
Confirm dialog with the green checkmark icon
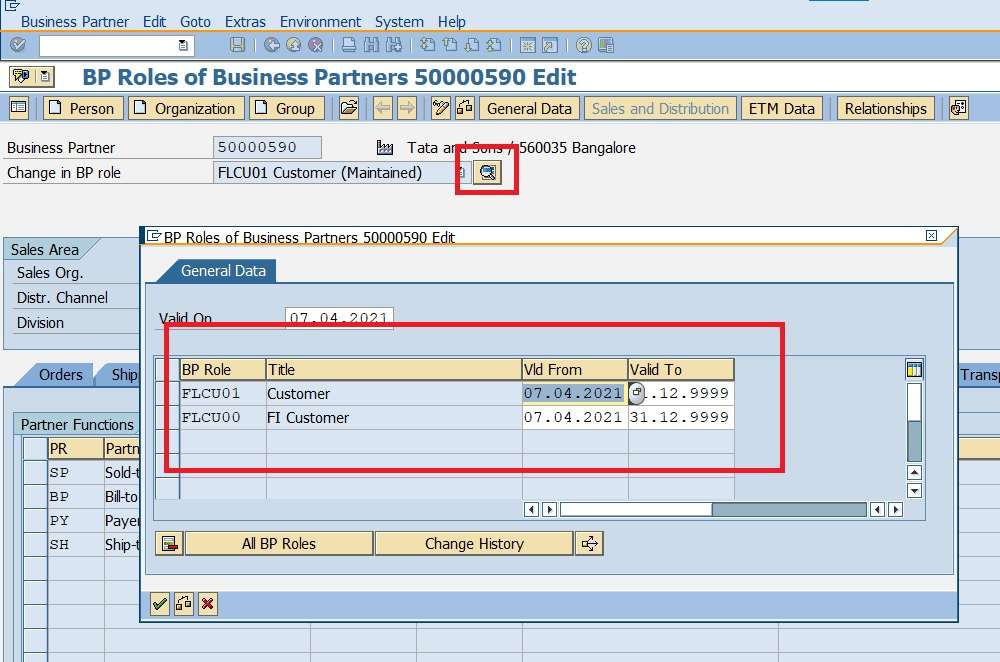(x=159, y=603)
